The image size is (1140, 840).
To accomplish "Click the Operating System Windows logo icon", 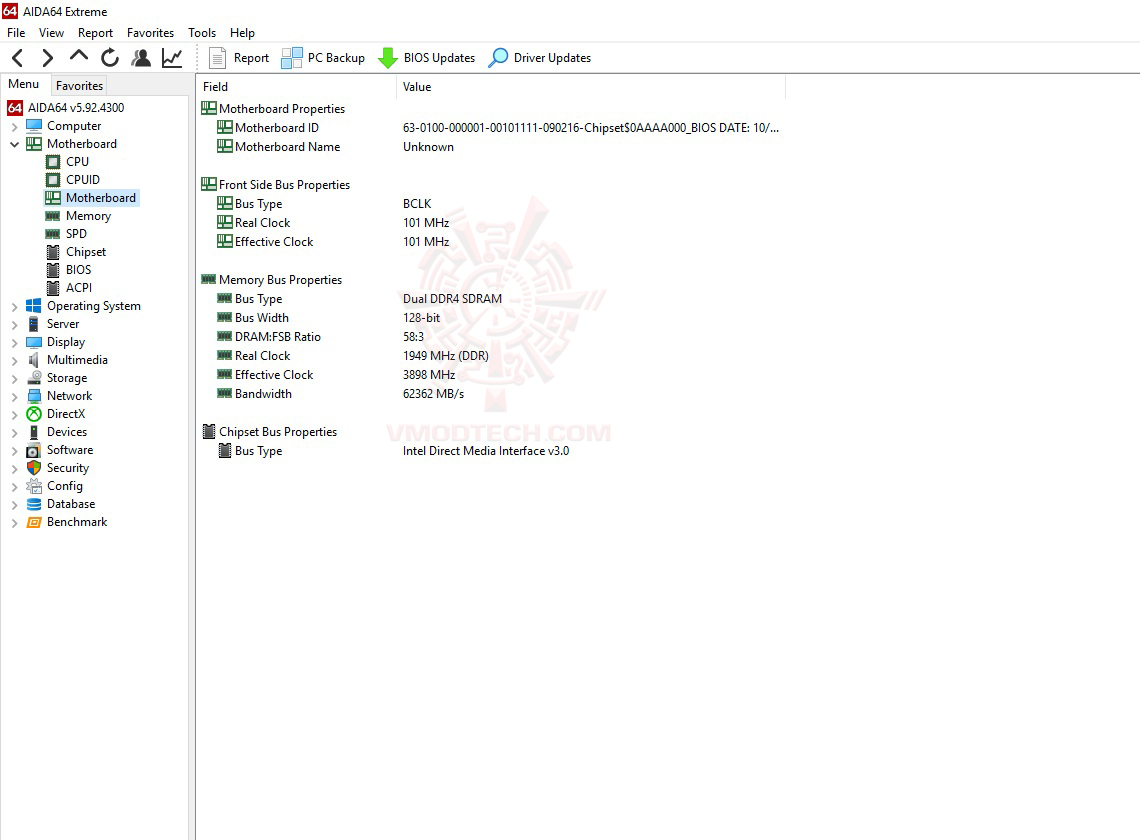I will tap(34, 306).
